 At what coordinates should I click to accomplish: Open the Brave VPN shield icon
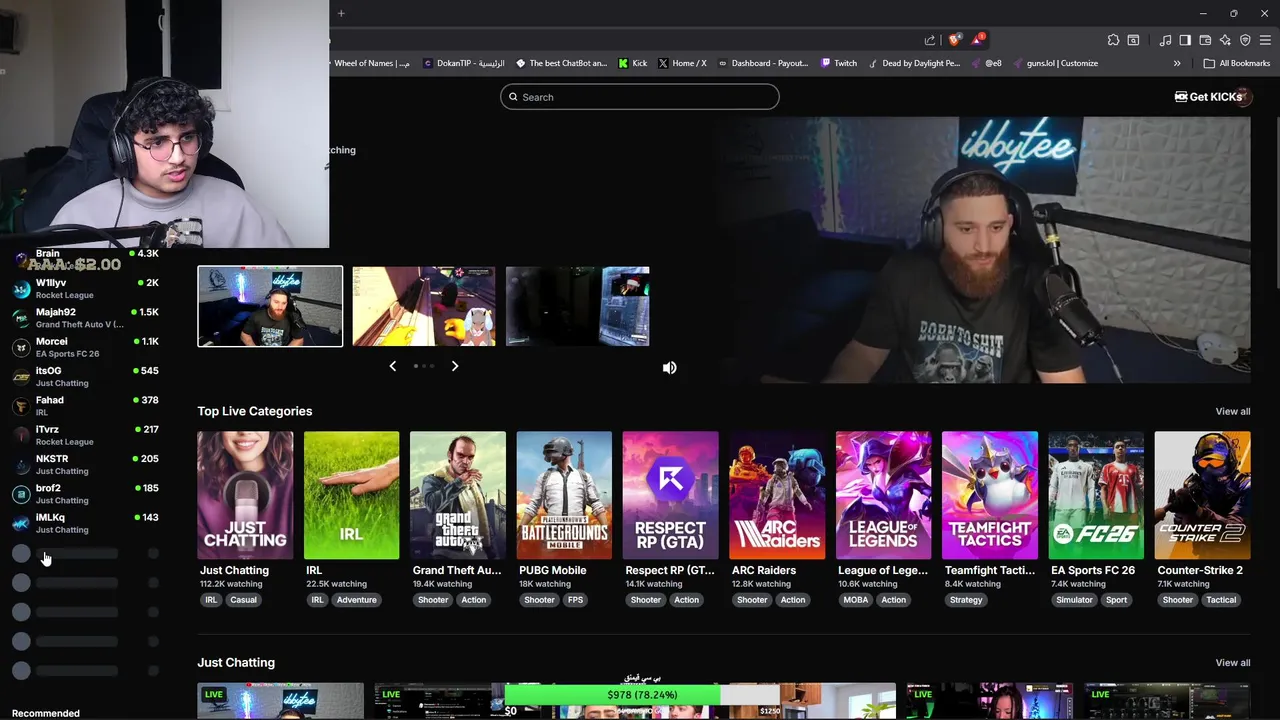click(1245, 40)
